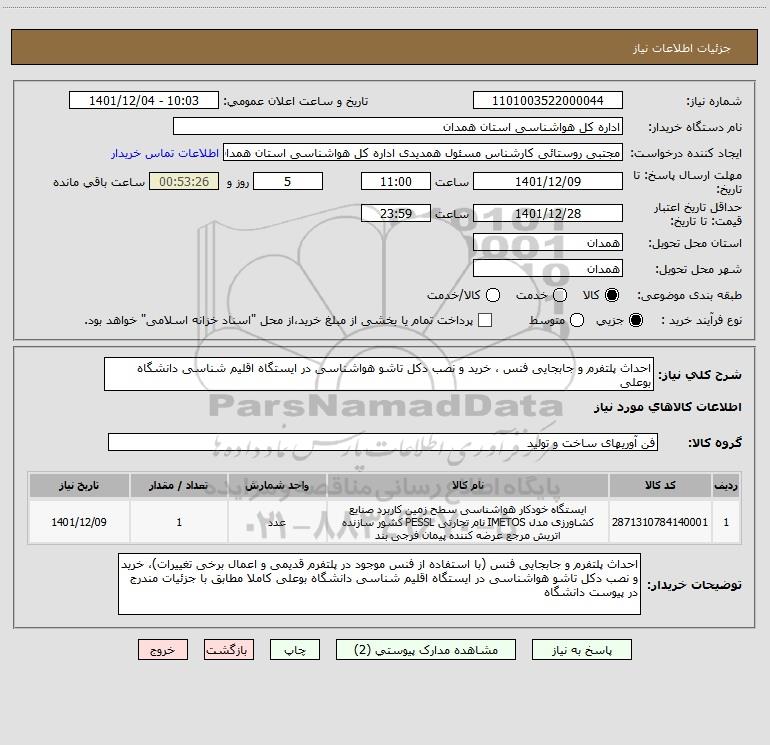The width and height of the screenshot is (770, 745).
Task: Click the چاپ print button
Action: [295, 650]
